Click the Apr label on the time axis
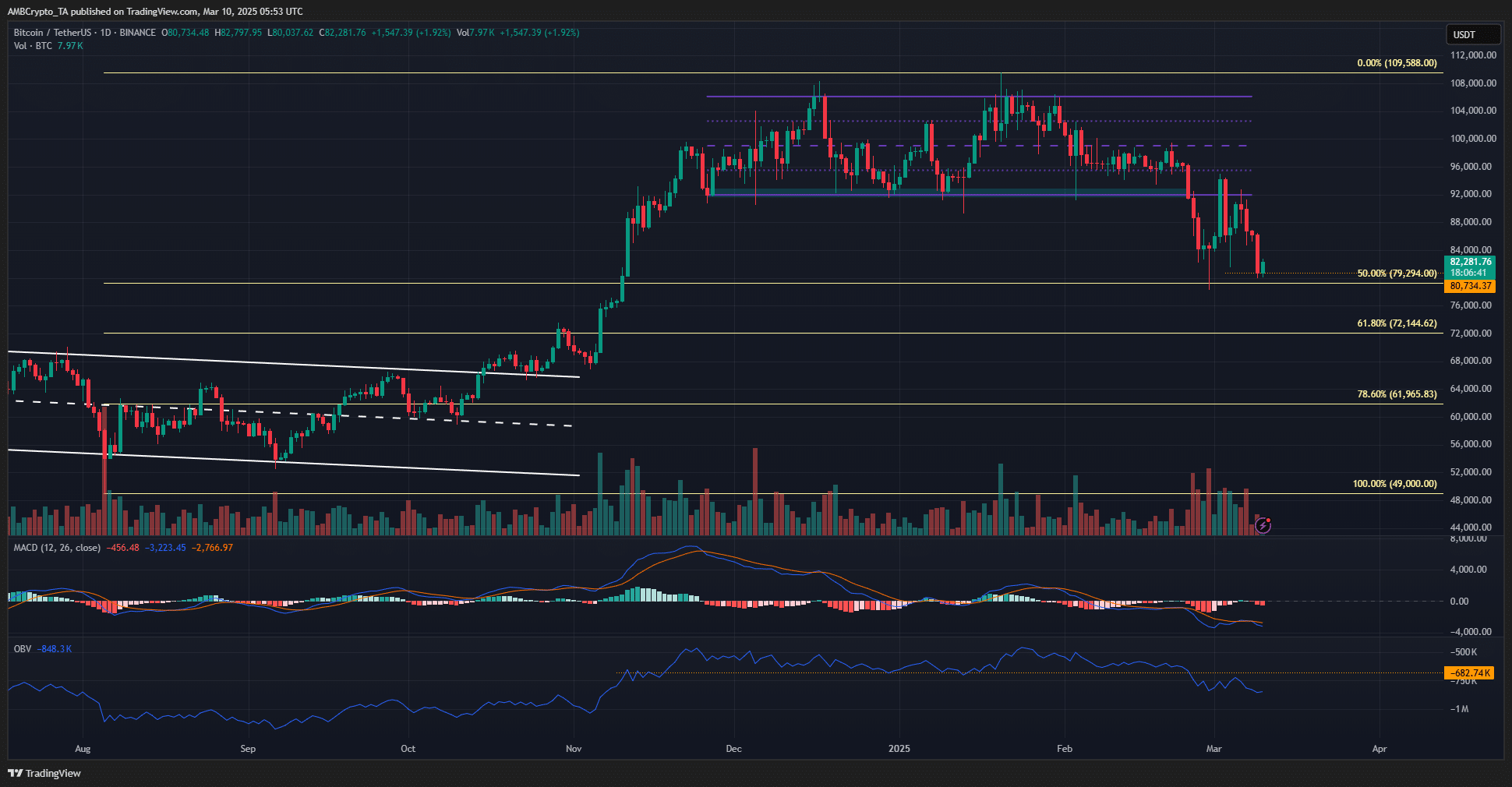This screenshot has height=787, width=1512. click(1380, 749)
